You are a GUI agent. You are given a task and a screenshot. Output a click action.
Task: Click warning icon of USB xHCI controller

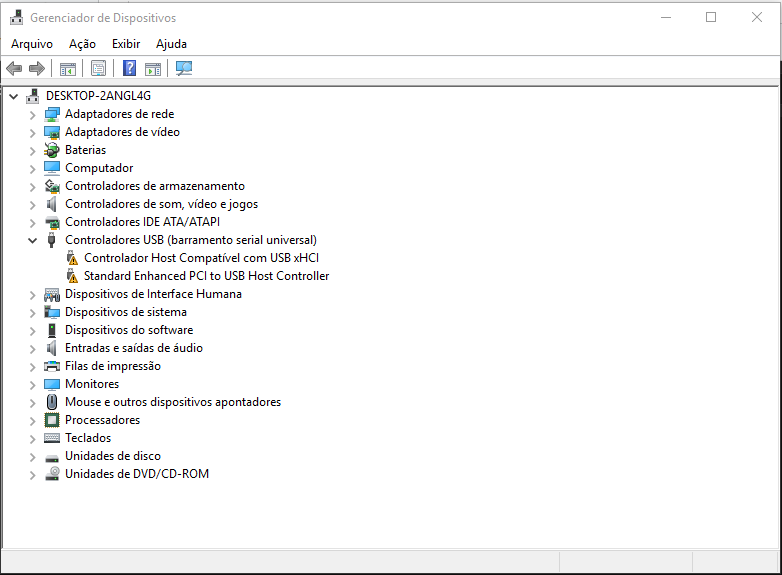[x=72, y=258]
